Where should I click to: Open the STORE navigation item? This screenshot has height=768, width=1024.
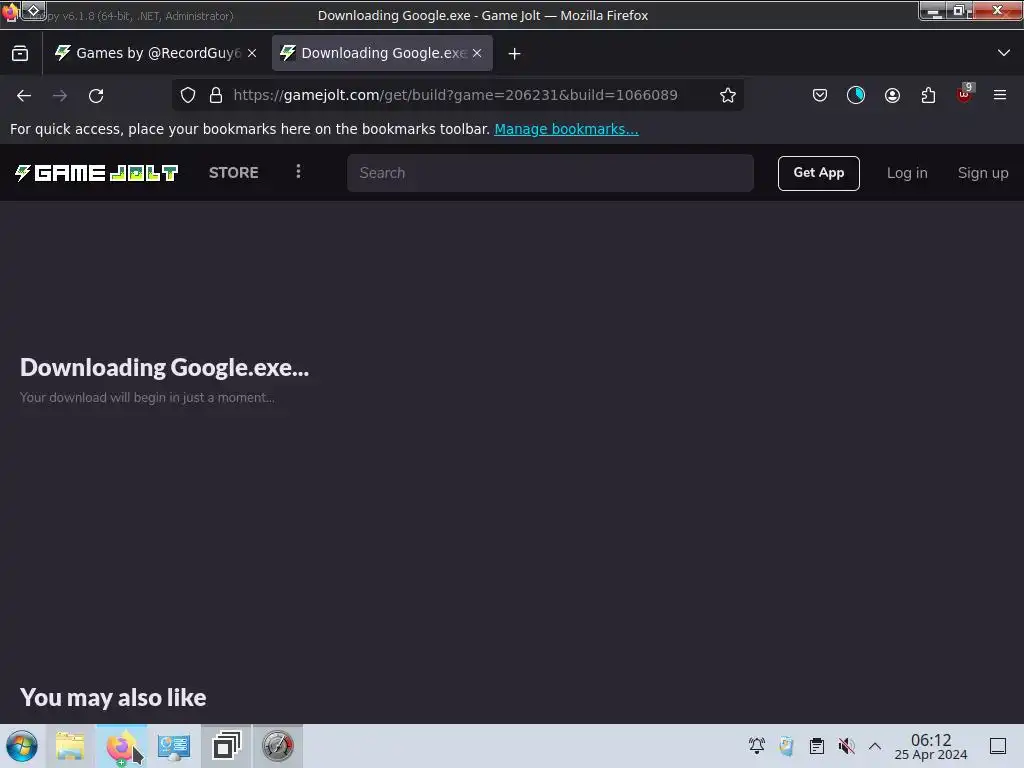tap(234, 173)
